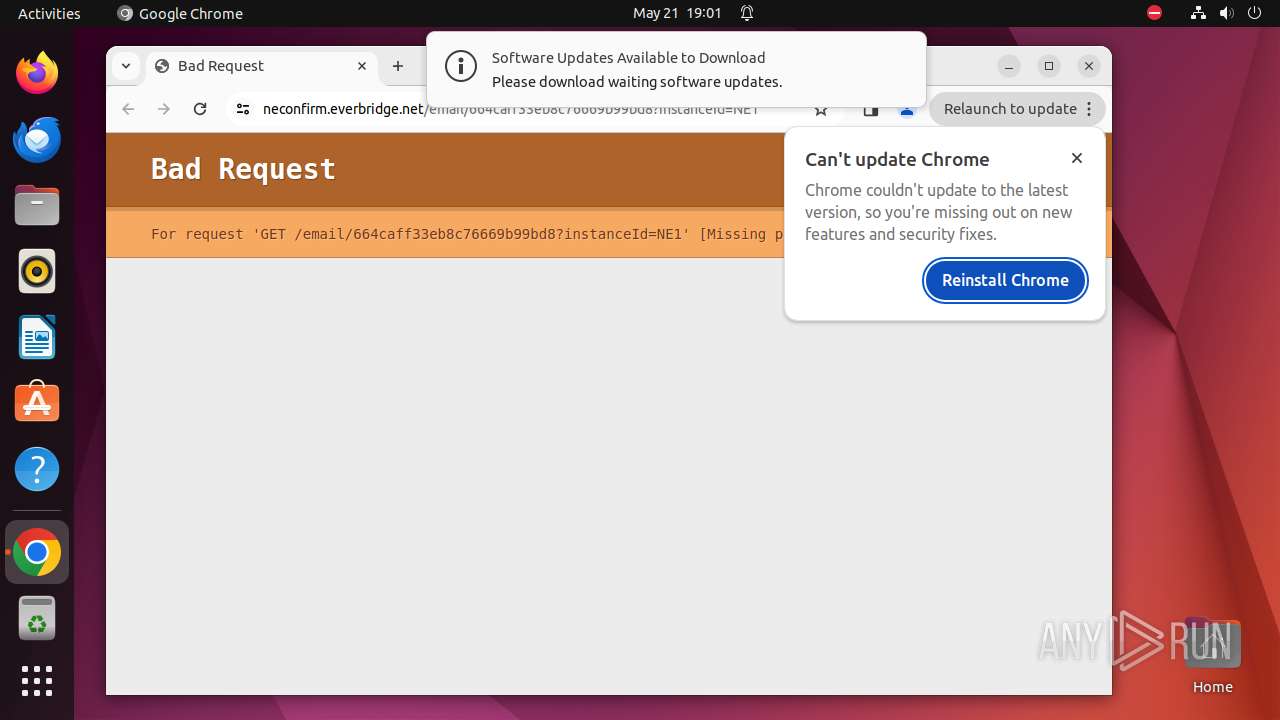Open Firefox from the dock
The width and height of the screenshot is (1280, 720).
(x=37, y=73)
